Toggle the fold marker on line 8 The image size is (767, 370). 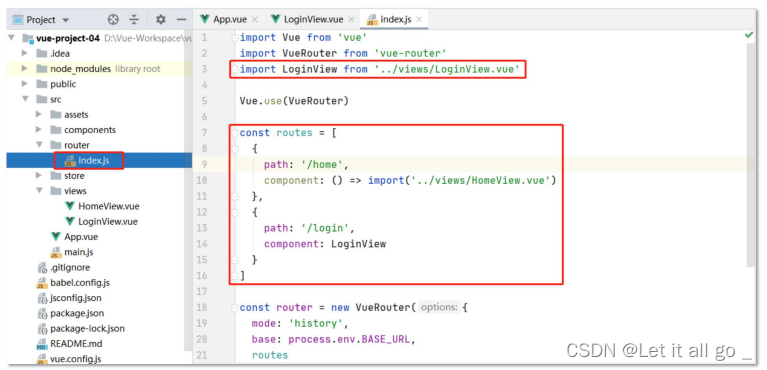235,148
